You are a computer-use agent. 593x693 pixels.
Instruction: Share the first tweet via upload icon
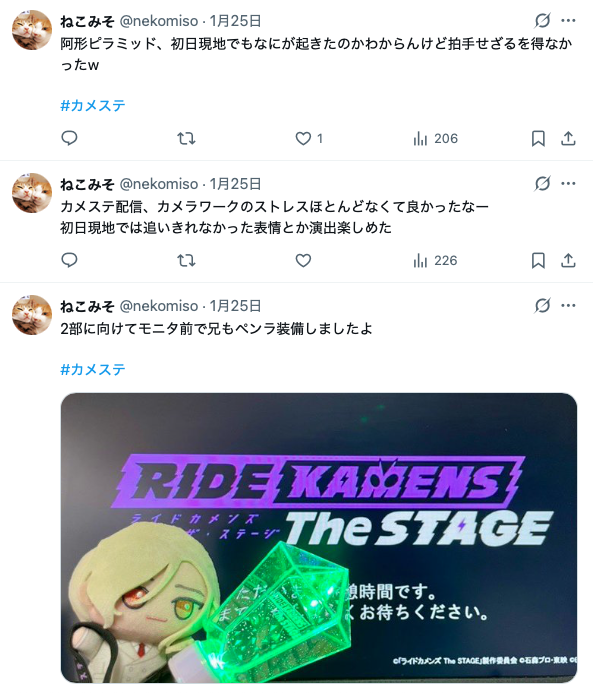(568, 139)
